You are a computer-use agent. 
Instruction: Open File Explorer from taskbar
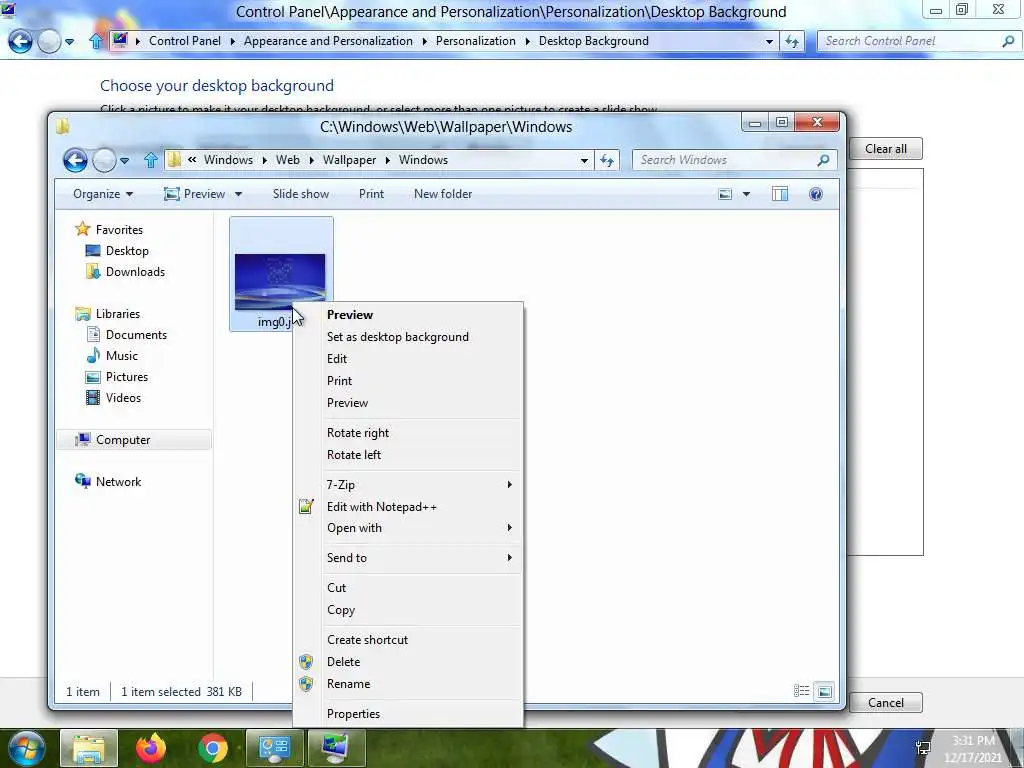click(x=89, y=748)
